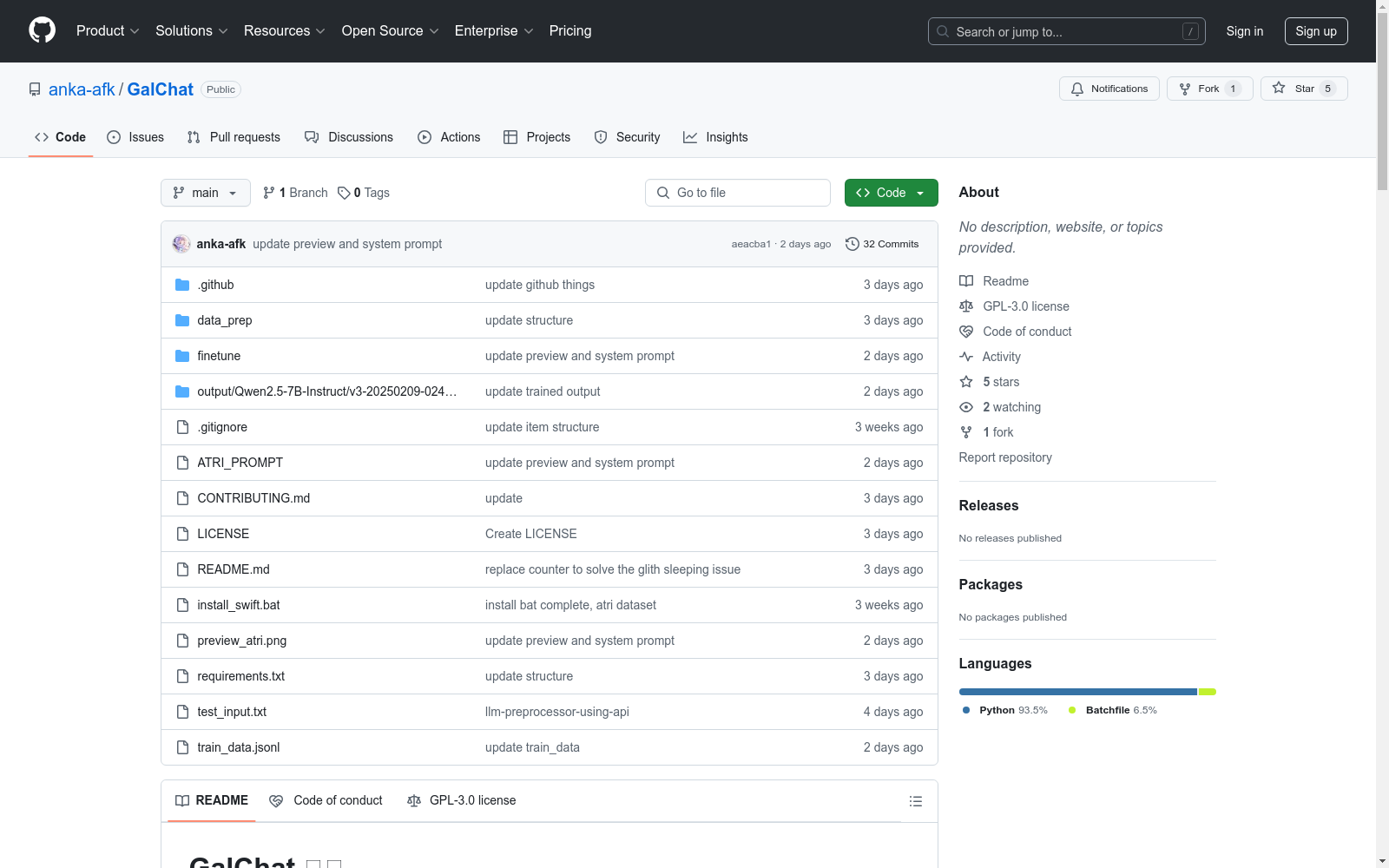Screen dimensions: 1389x868
Task: Focus the Search or jump to field
Action: pos(1067,31)
